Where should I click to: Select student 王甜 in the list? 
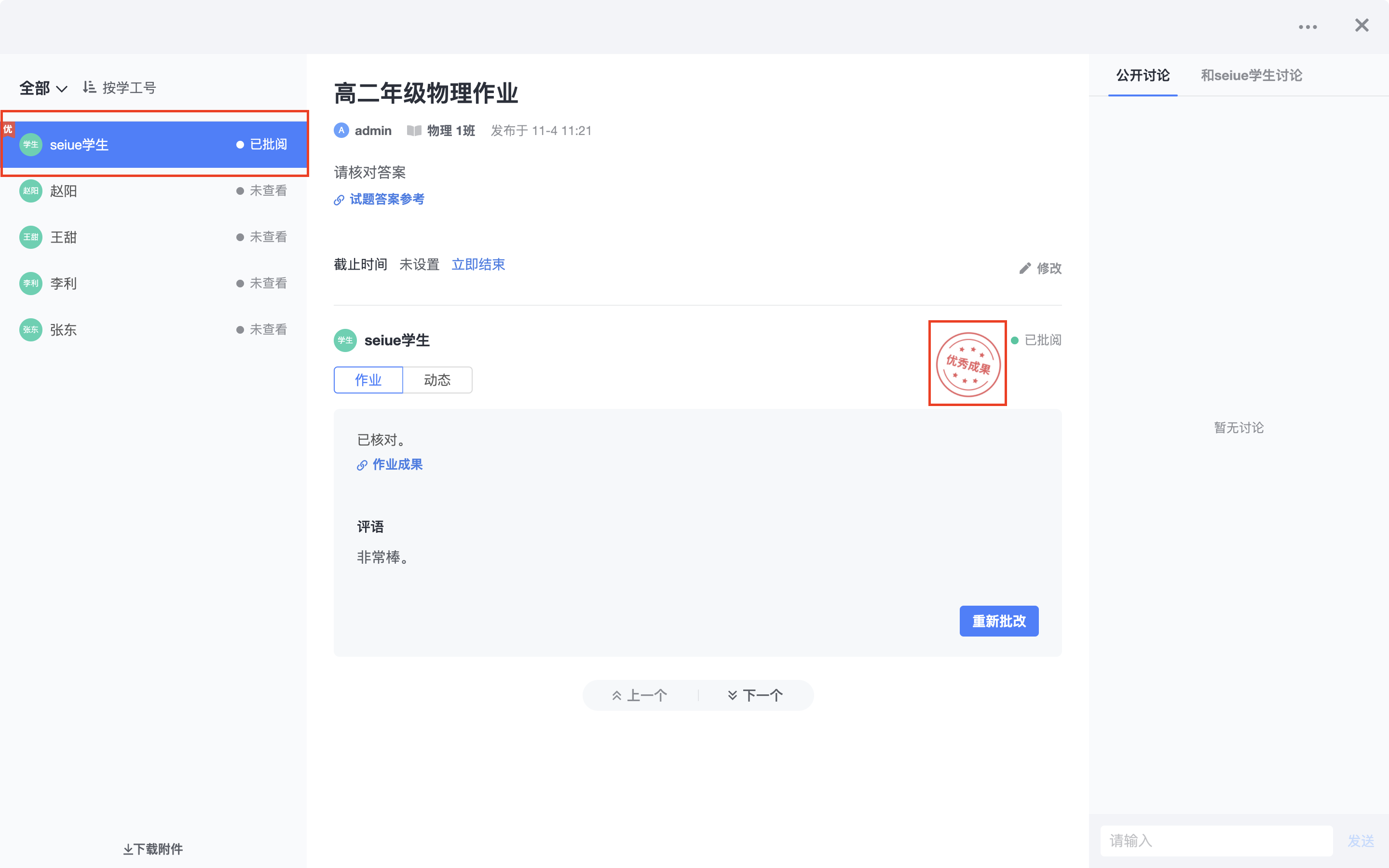click(x=154, y=237)
